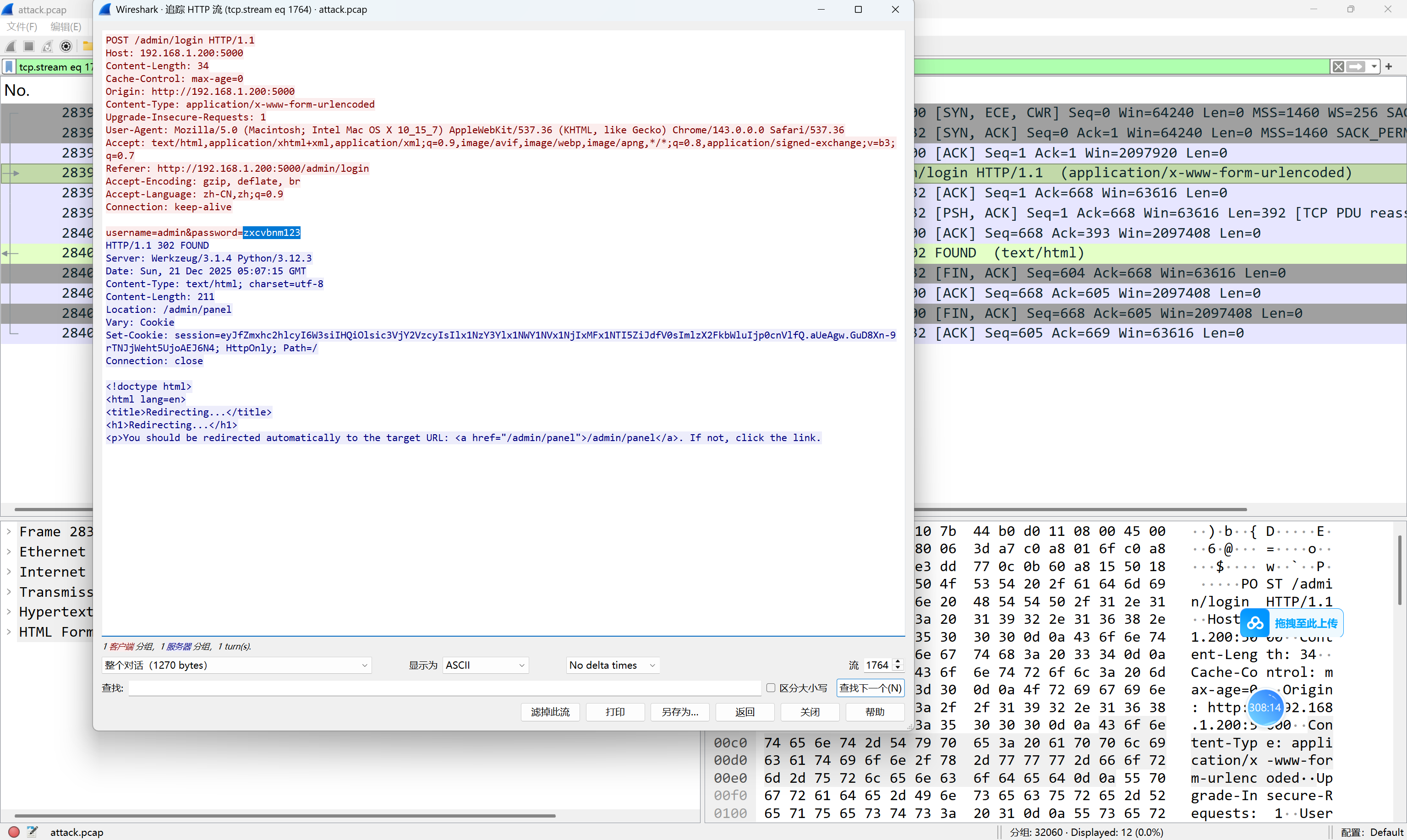Expand the Transmission Control Protocol row

pos(9,592)
